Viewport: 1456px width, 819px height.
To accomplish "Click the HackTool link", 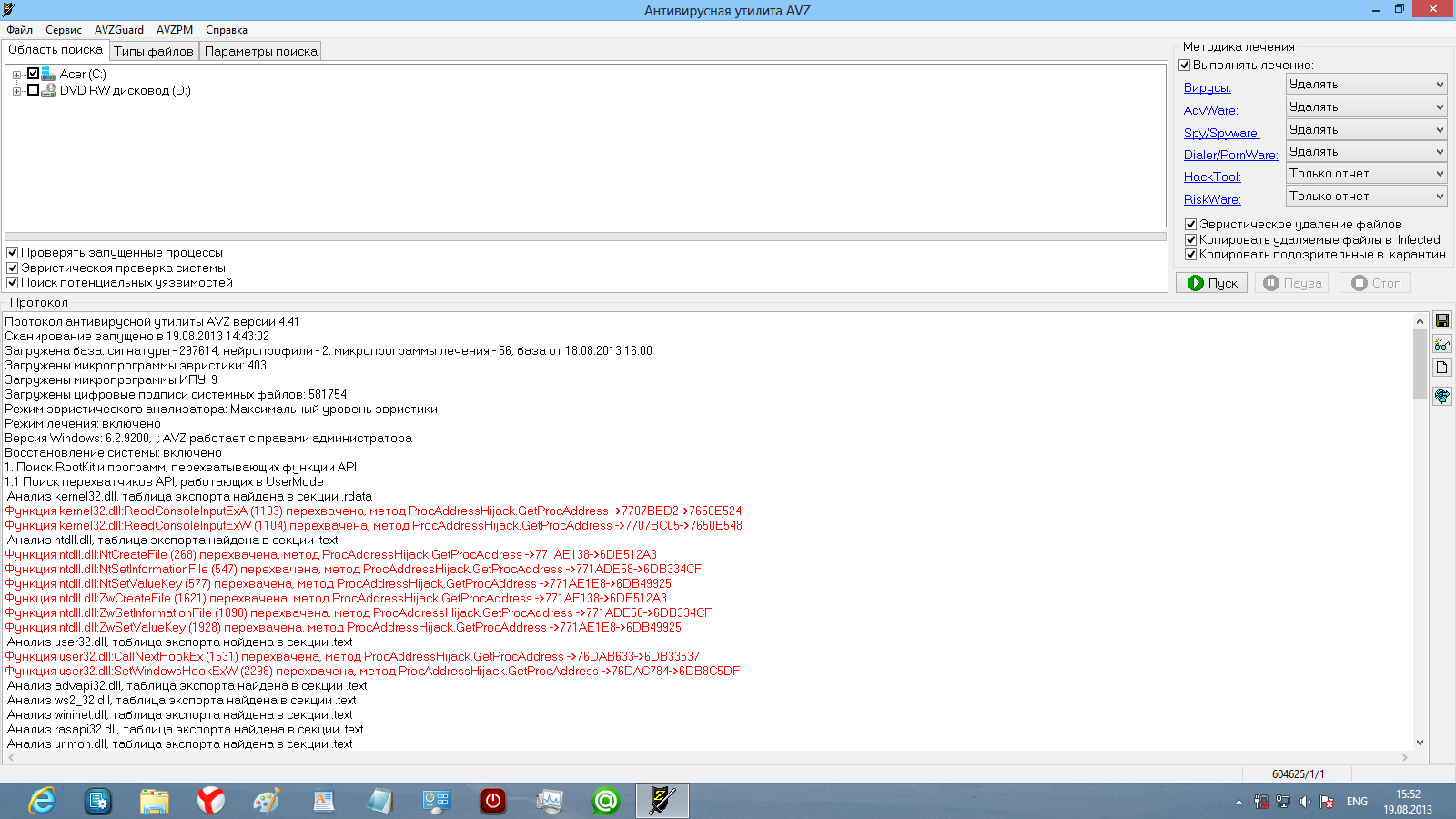I will click(1212, 177).
